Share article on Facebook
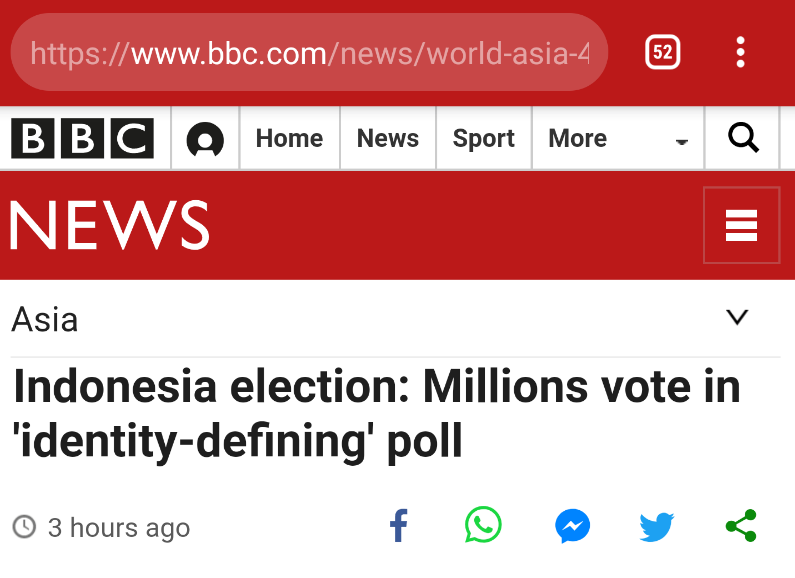 tap(399, 525)
